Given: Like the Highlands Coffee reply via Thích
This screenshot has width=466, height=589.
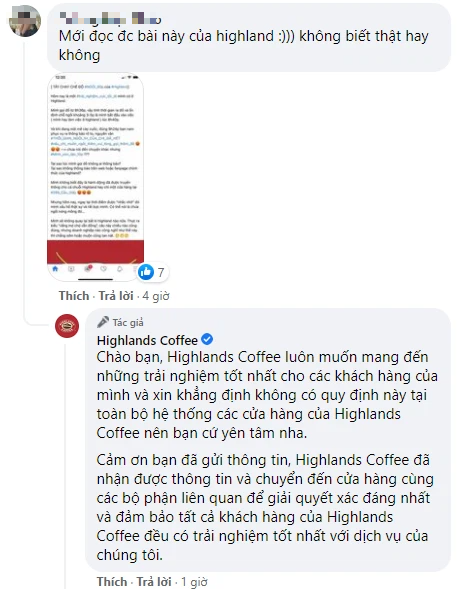Looking at the screenshot, I should [x=112, y=581].
